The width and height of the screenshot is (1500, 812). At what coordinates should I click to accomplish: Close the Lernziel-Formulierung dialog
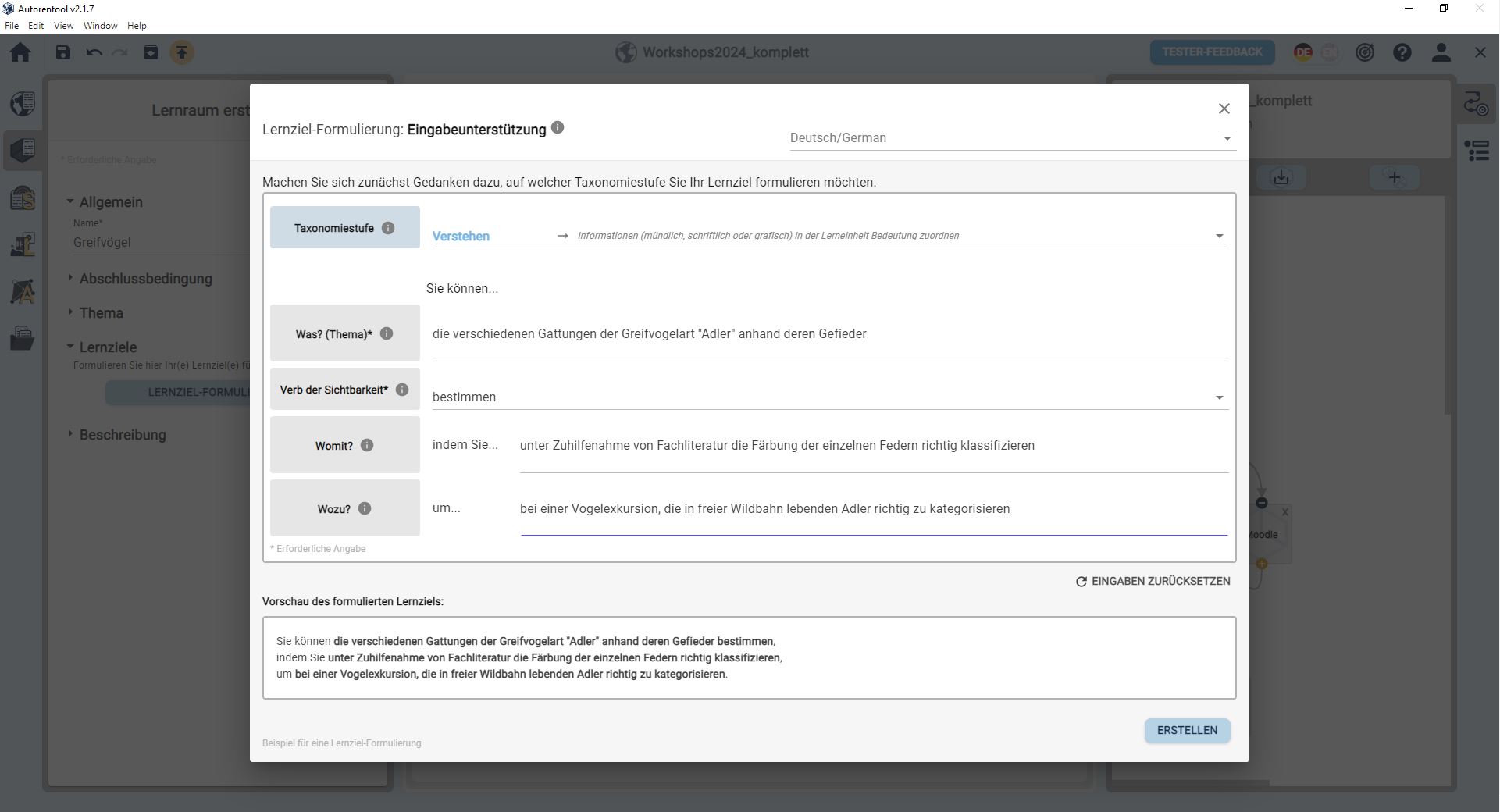1224,109
